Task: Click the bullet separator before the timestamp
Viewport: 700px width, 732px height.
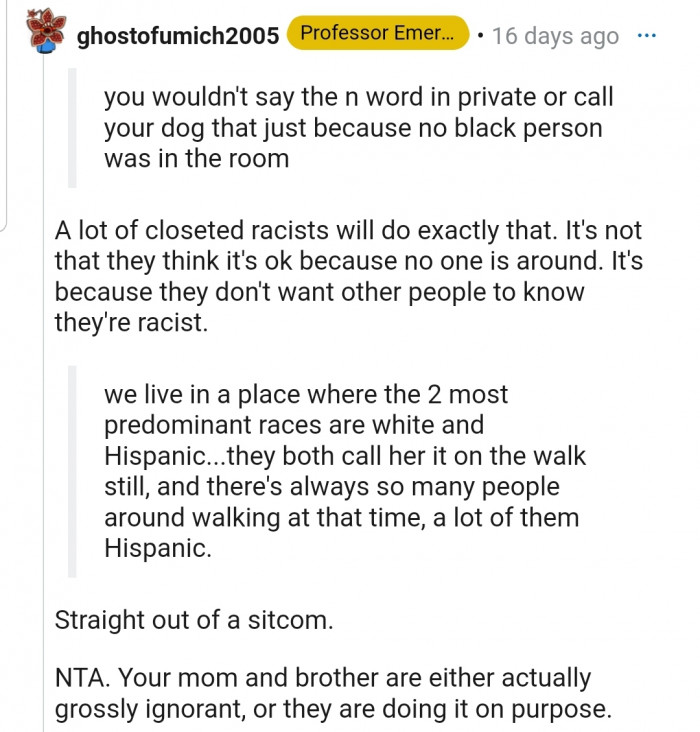Action: coord(481,36)
